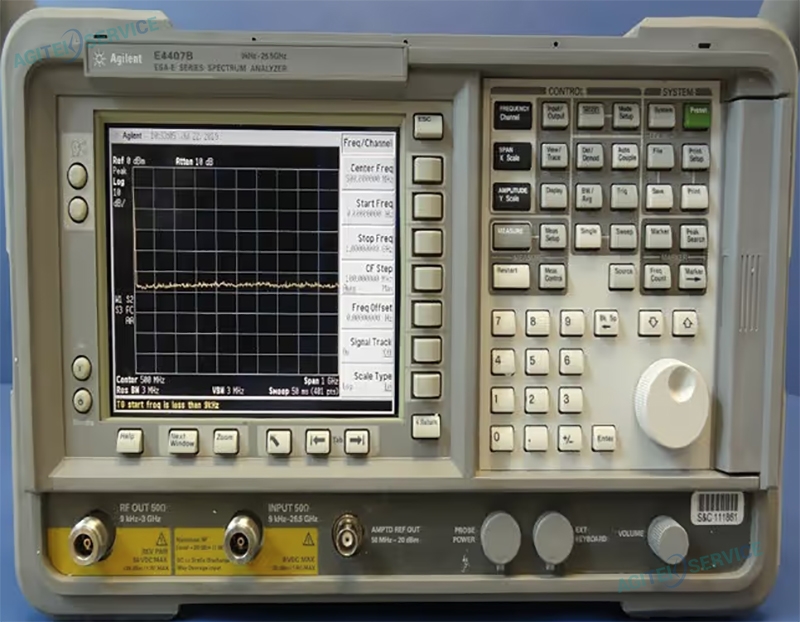Toggle CF Step Auto/Man on screen
The height and width of the screenshot is (622, 800).
[367, 278]
